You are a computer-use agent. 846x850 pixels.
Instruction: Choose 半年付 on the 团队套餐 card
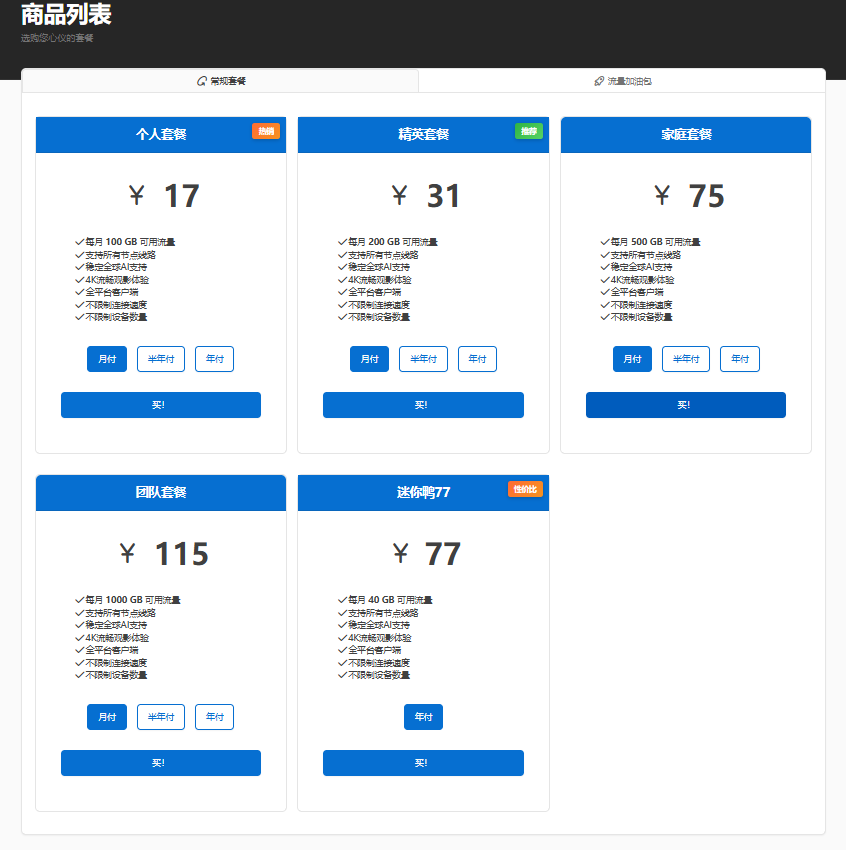coord(161,717)
